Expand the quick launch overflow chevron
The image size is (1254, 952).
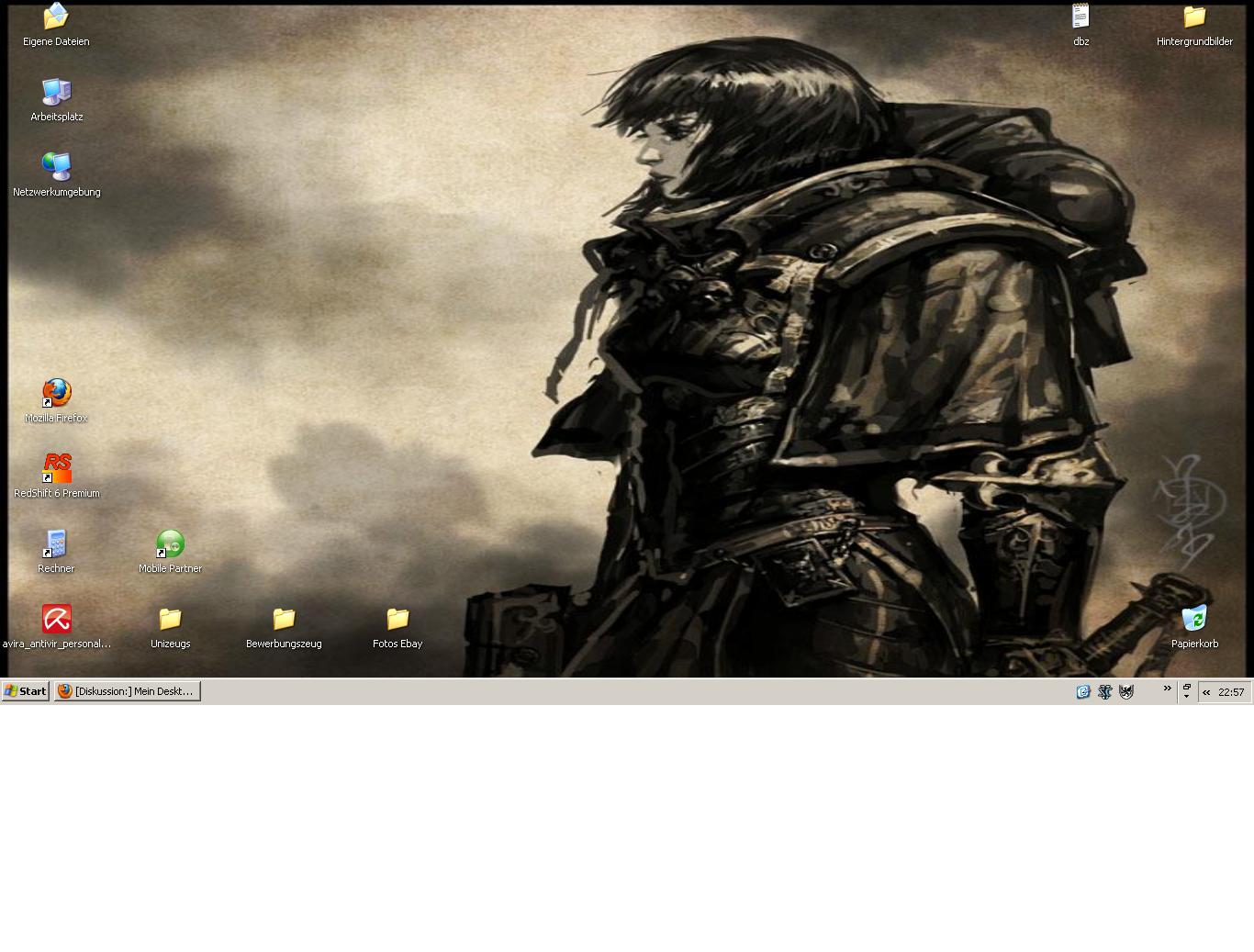click(1168, 688)
